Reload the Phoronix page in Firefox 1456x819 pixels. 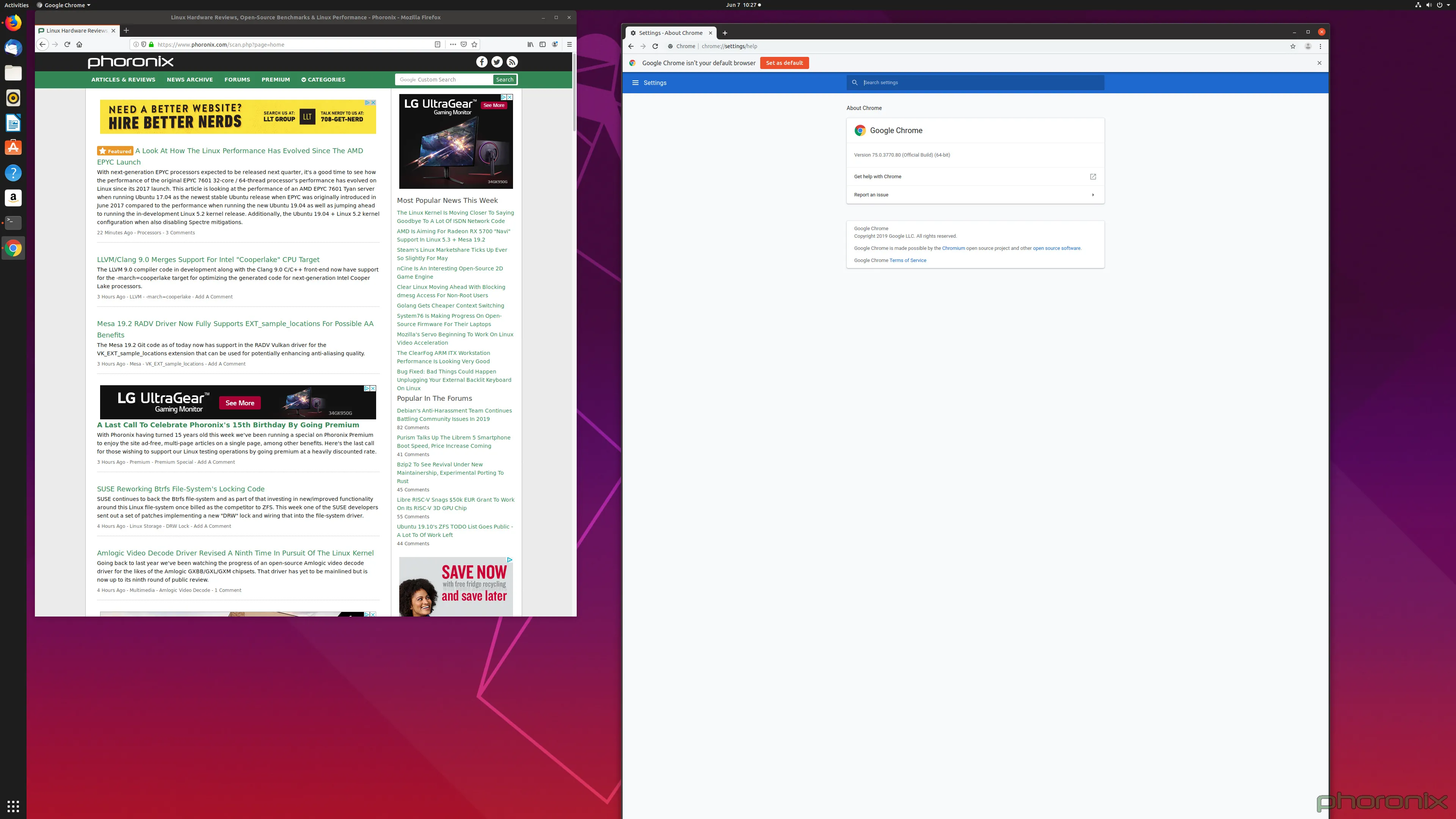click(67, 45)
